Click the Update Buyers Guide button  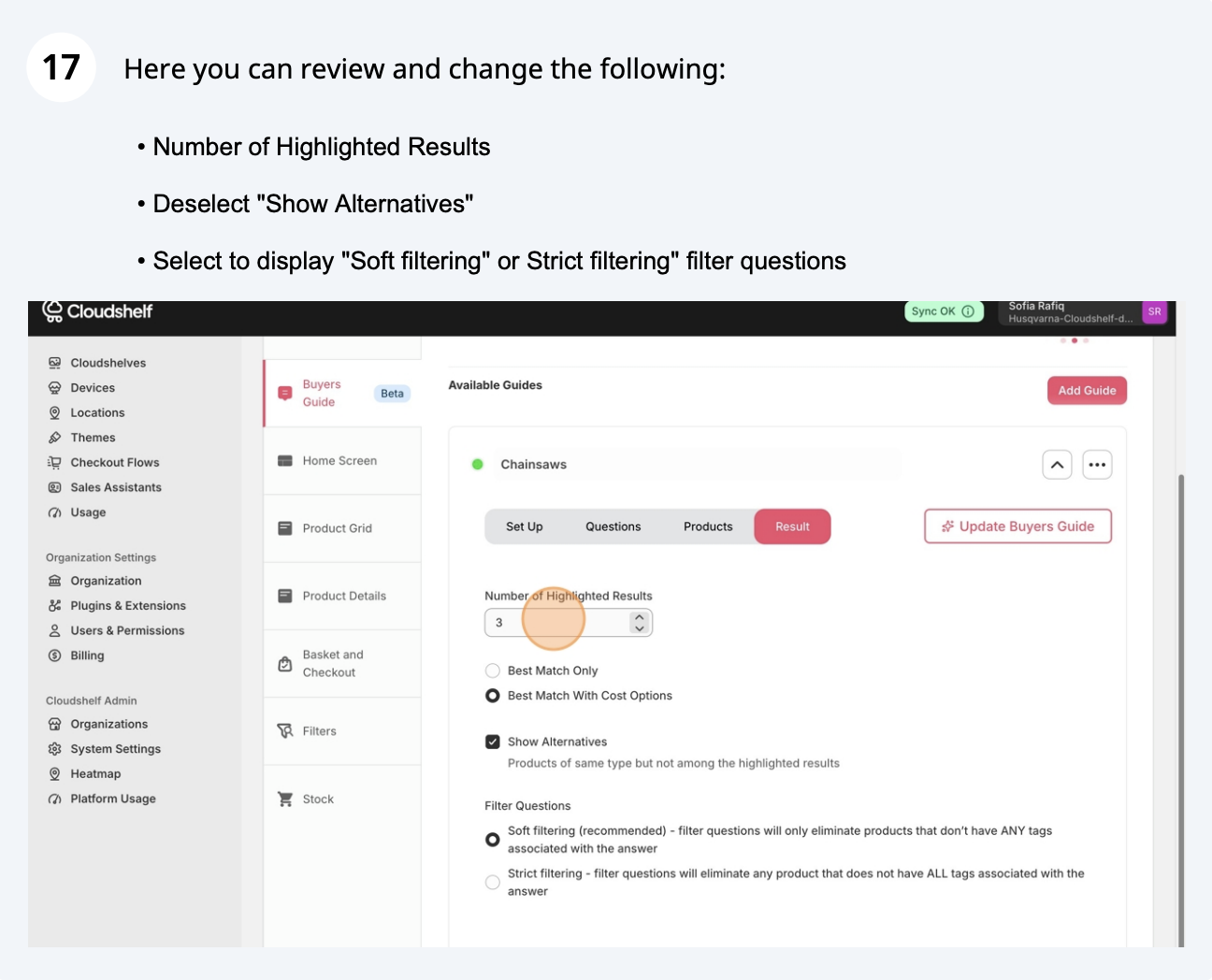[1017, 526]
